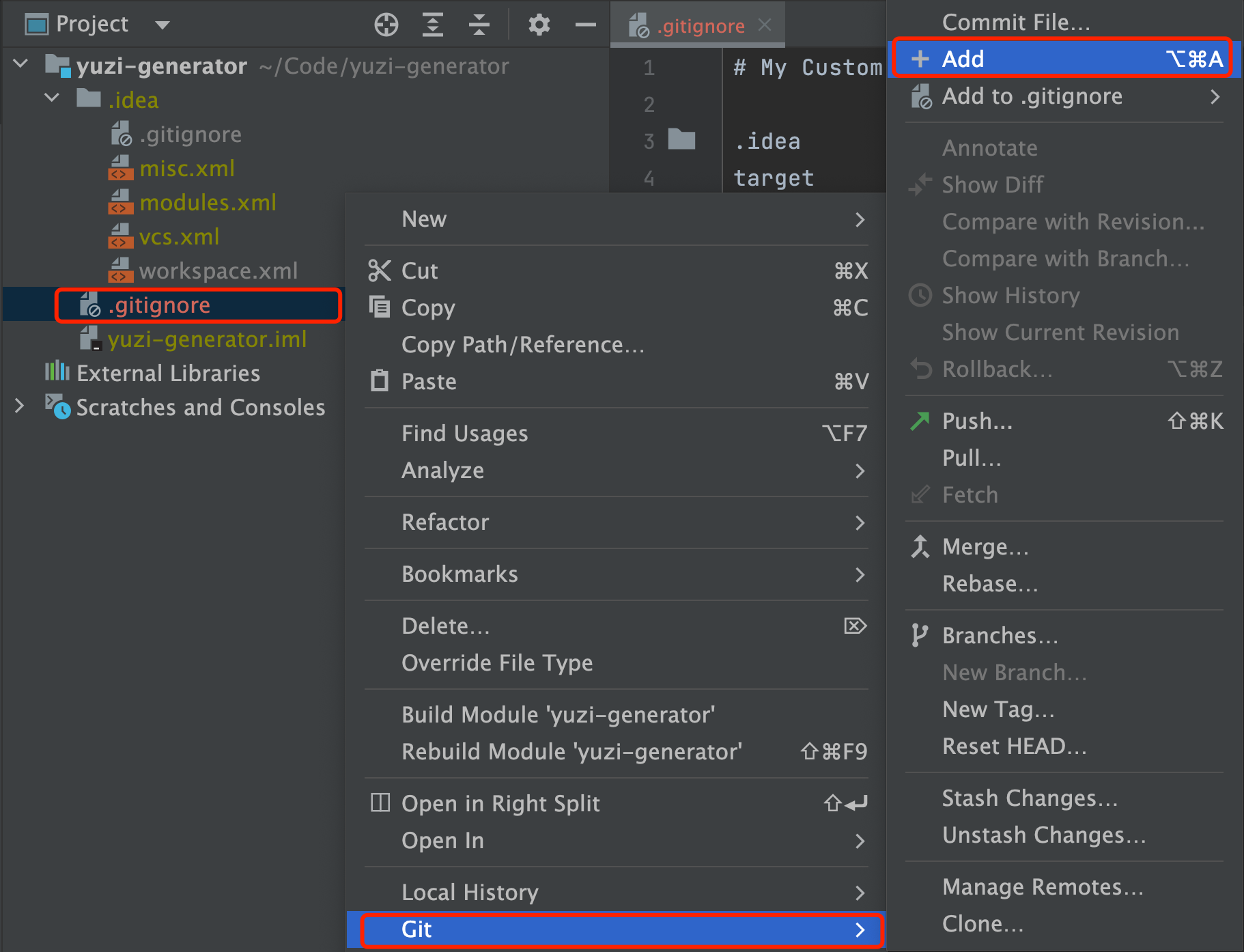Viewport: 1244px width, 952px height.
Task: Click the Cut scissors icon in context menu
Action: (380, 270)
